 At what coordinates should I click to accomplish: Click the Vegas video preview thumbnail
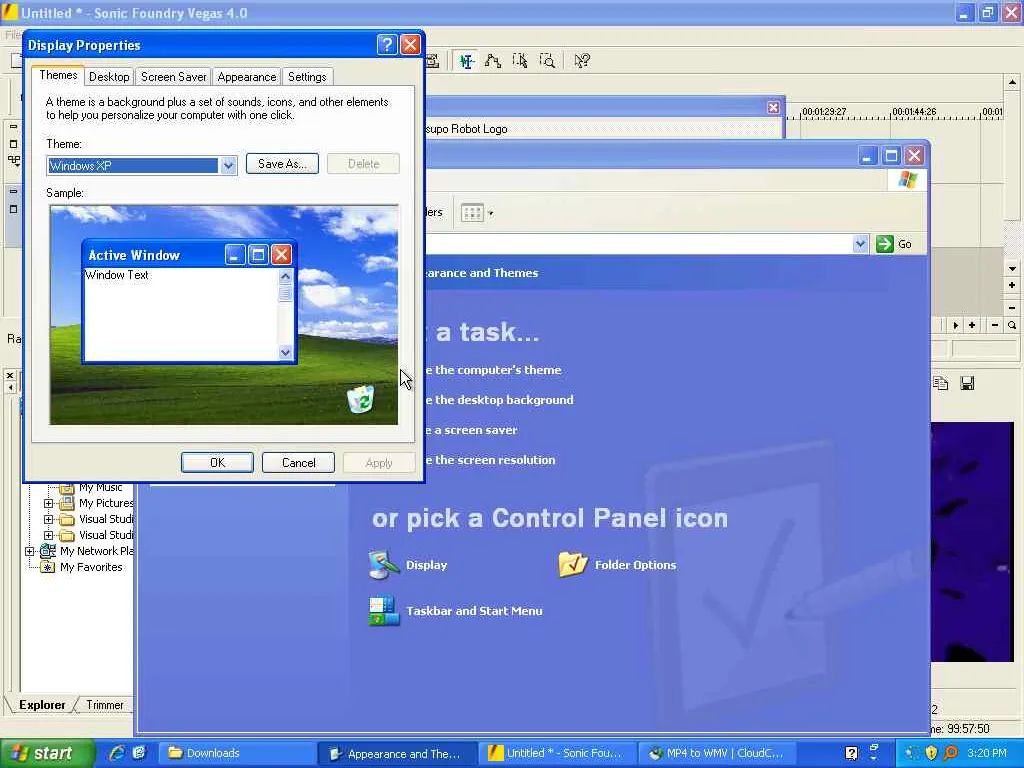972,542
